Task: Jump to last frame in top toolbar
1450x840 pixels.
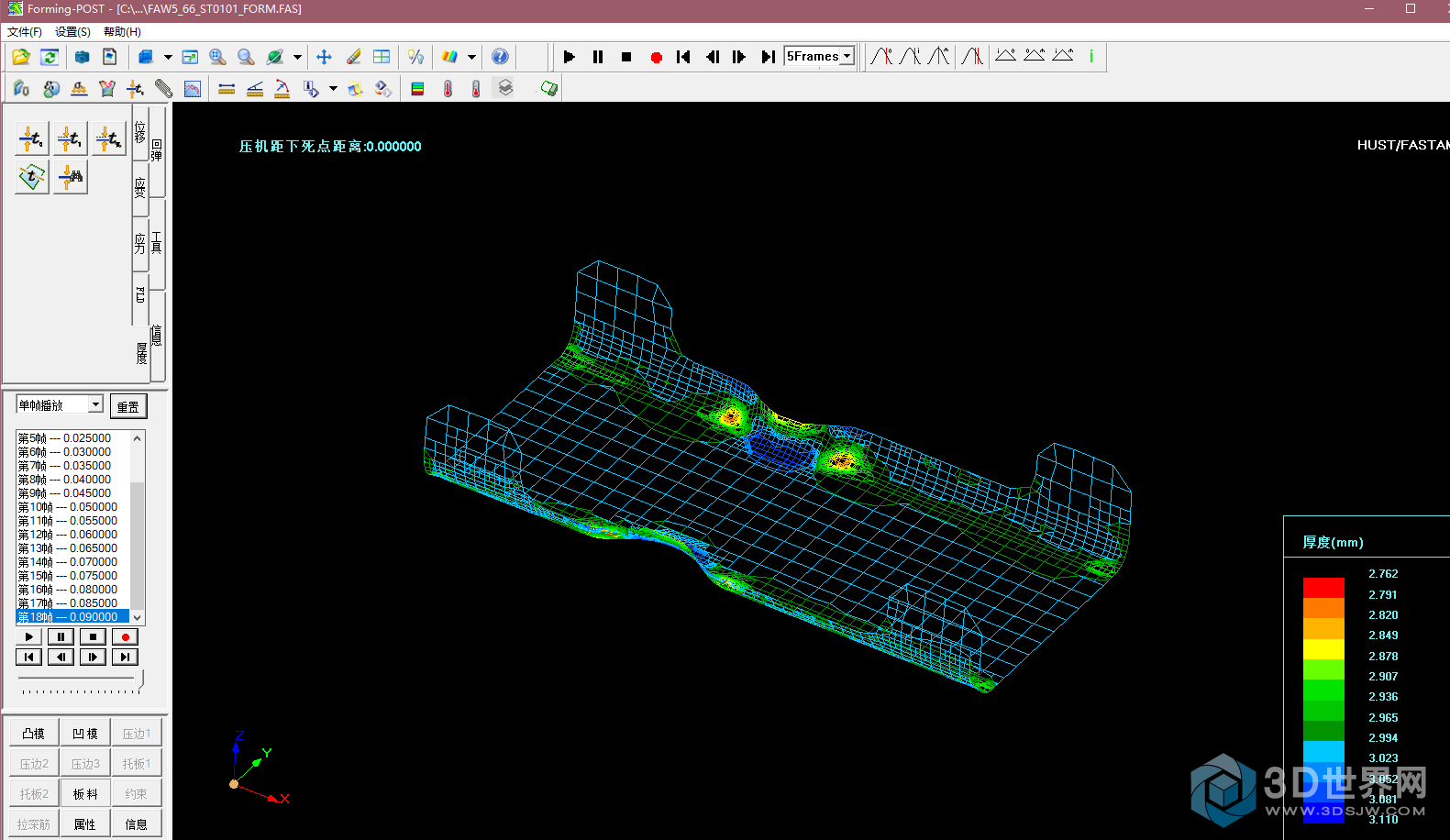Action: [768, 57]
